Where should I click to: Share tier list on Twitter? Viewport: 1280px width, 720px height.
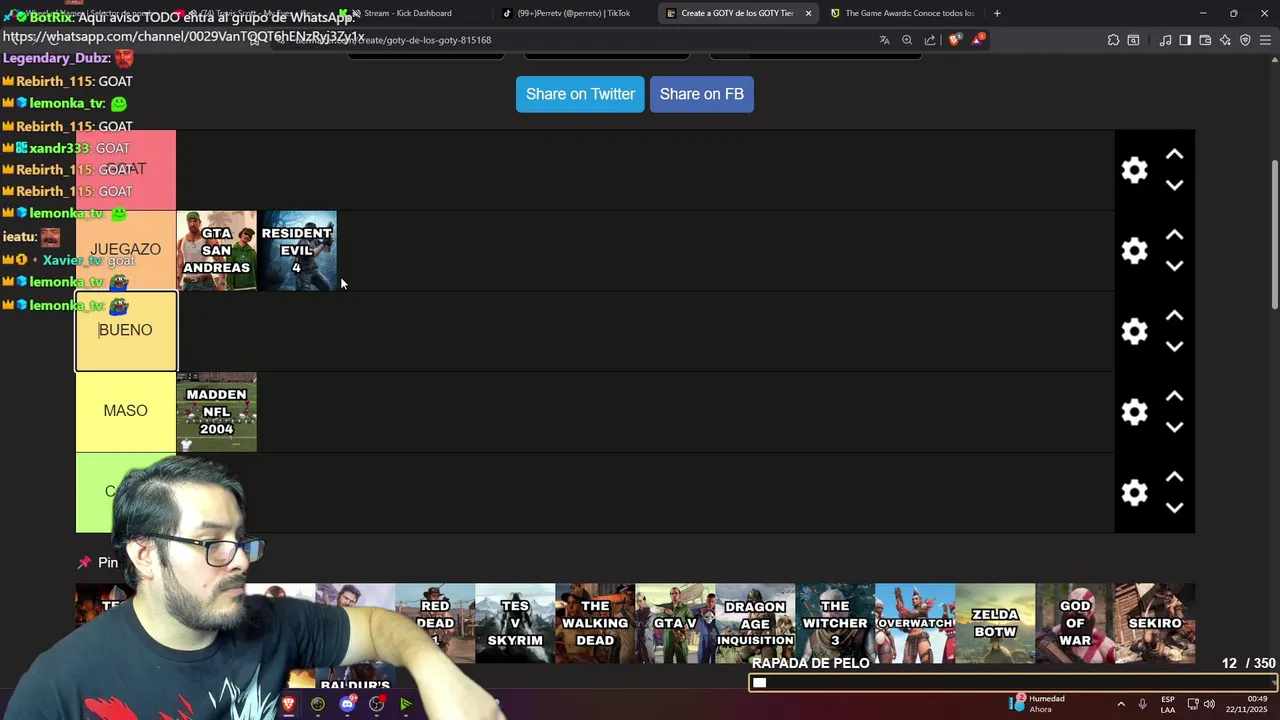[x=580, y=94]
